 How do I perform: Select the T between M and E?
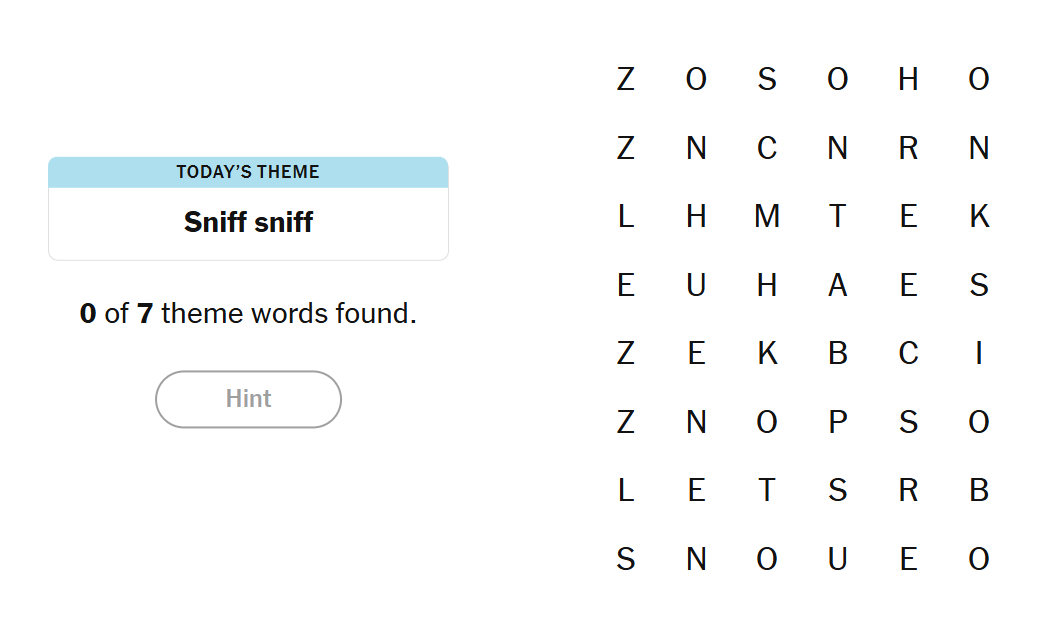838,216
